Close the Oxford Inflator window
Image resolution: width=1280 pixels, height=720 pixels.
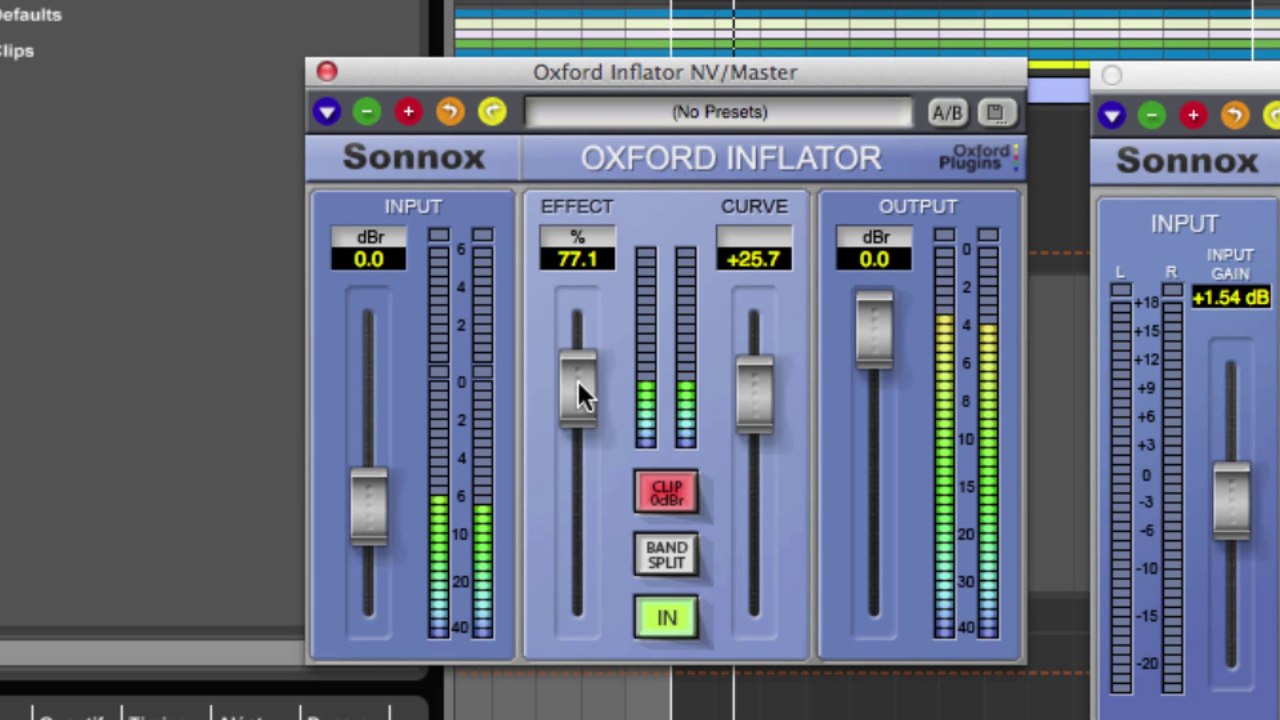[327, 72]
